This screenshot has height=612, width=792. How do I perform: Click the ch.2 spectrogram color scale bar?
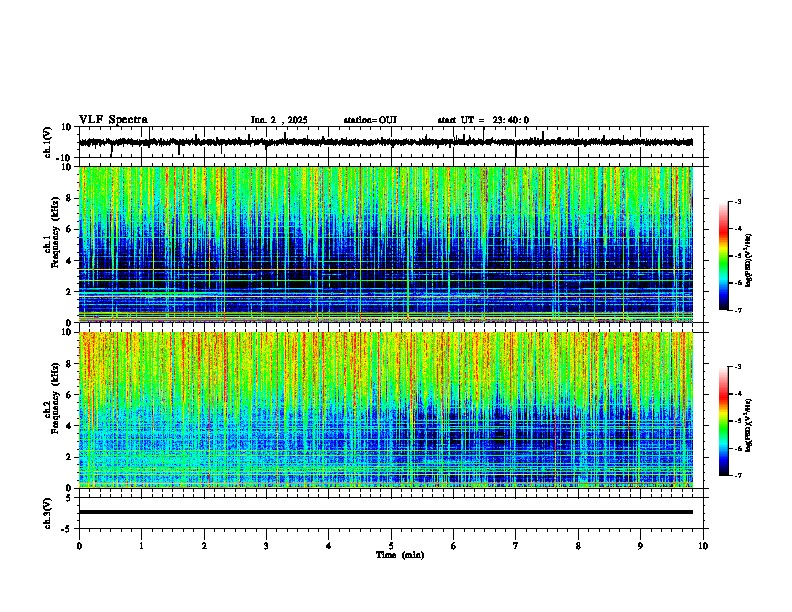tap(724, 421)
